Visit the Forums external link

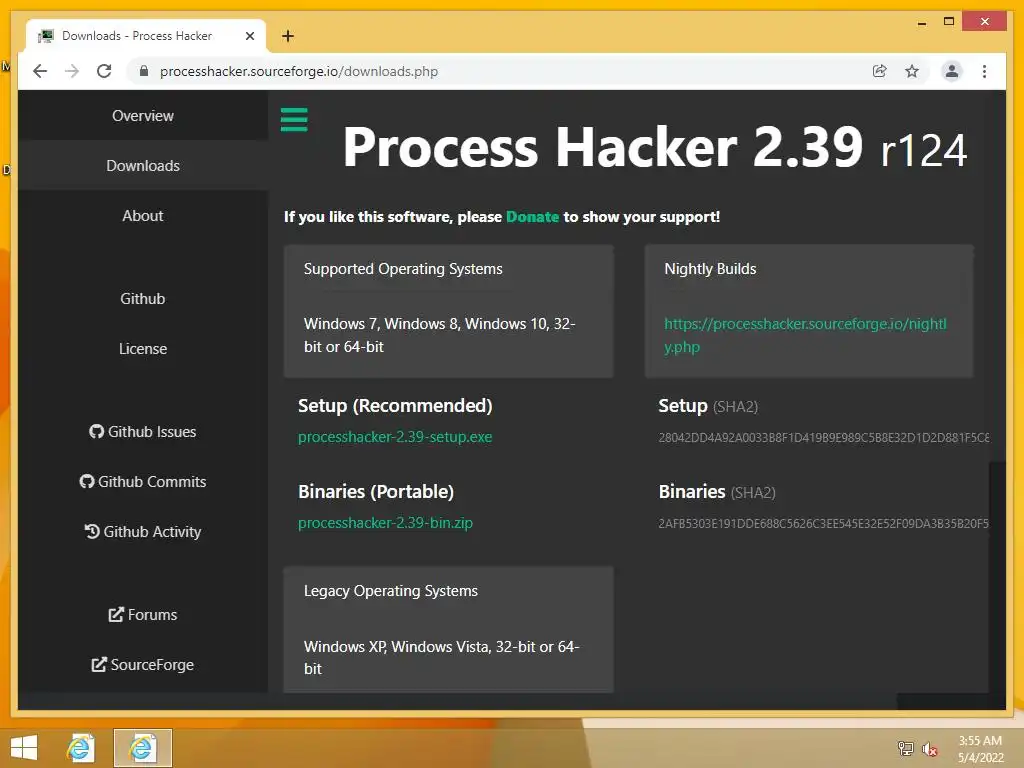click(142, 615)
